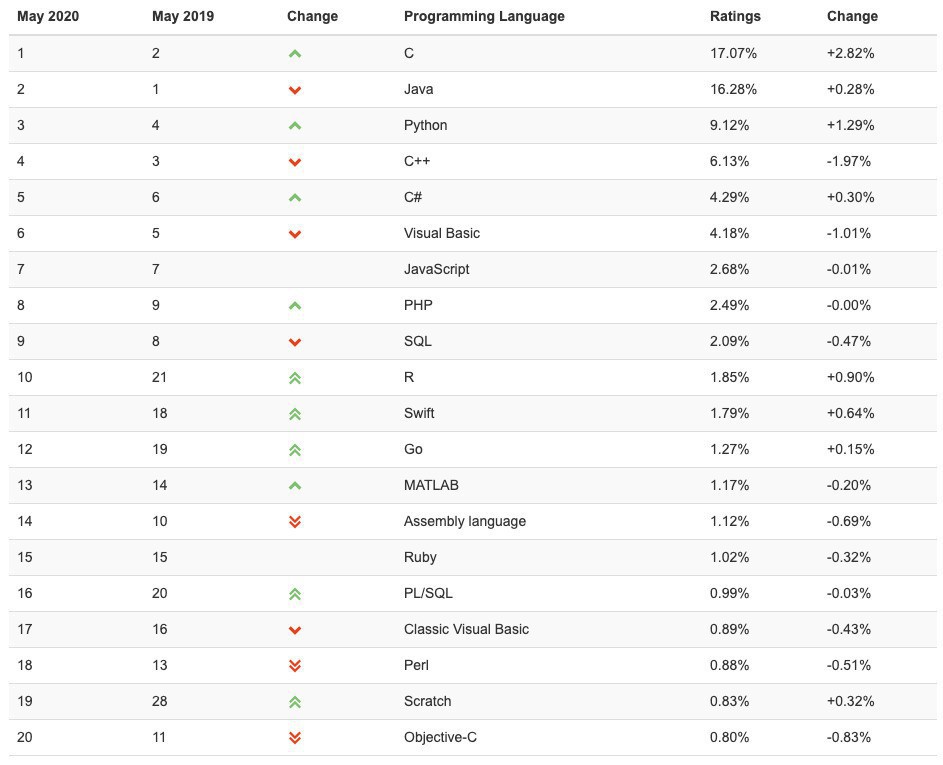Click the 17.07% rating for C
The image size is (943, 765).
pos(733,53)
